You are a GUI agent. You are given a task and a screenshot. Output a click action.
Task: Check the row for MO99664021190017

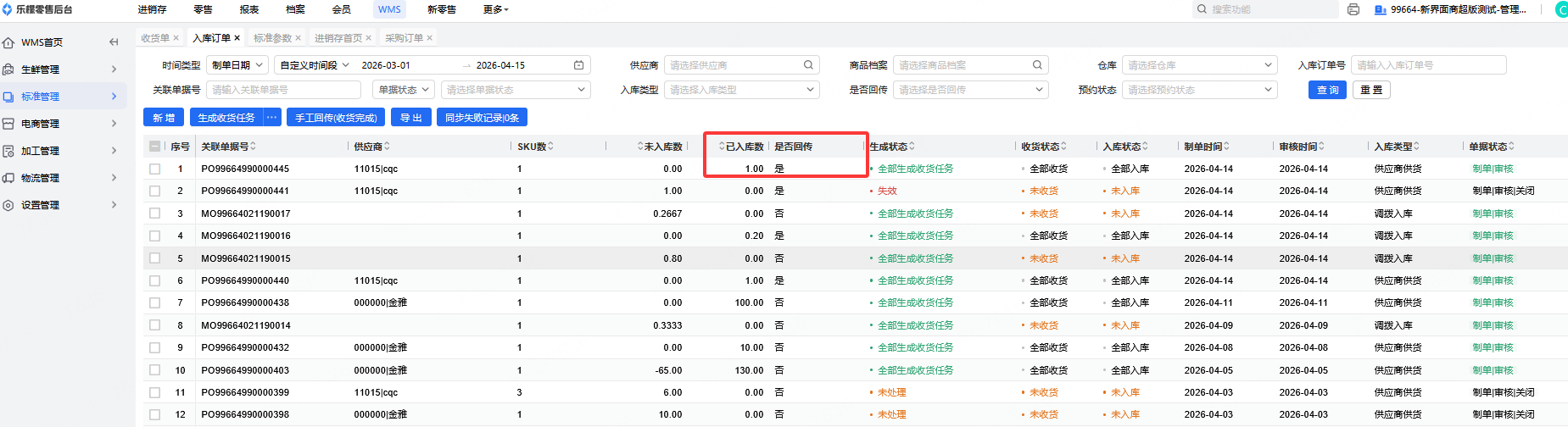(154, 213)
